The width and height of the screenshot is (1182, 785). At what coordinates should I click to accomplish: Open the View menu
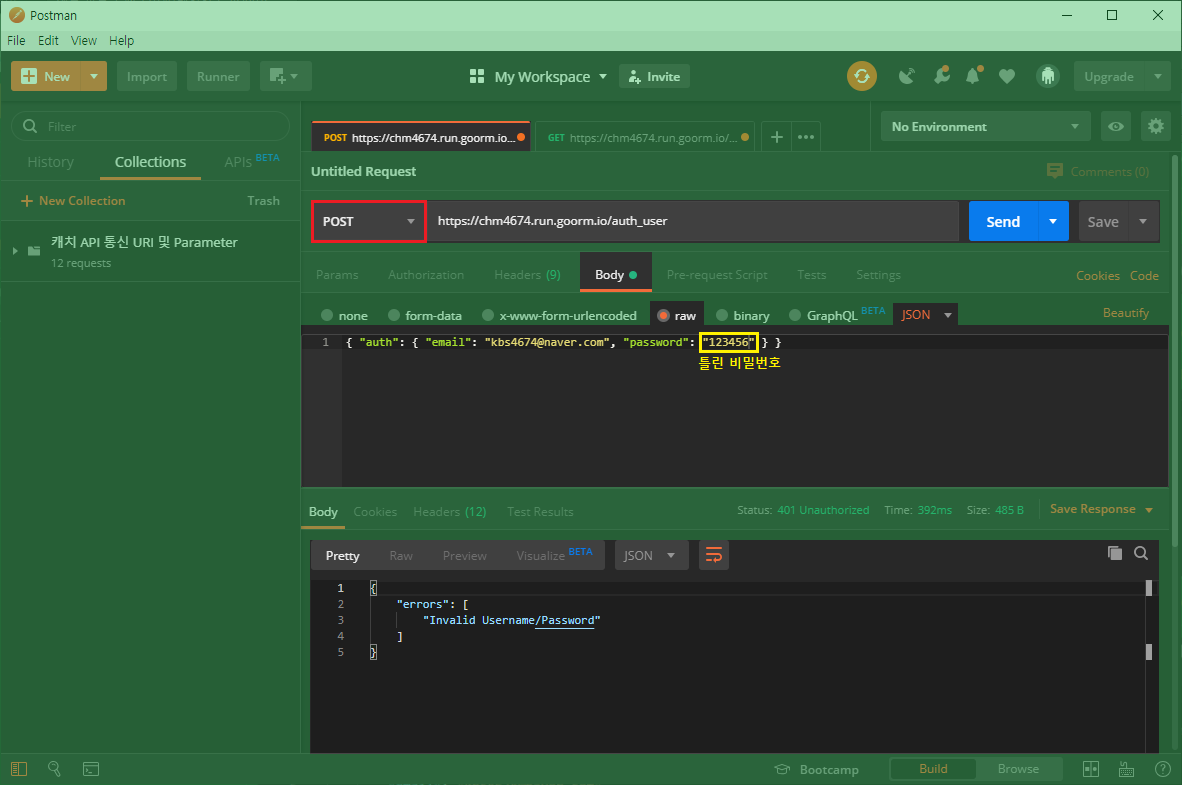point(84,41)
